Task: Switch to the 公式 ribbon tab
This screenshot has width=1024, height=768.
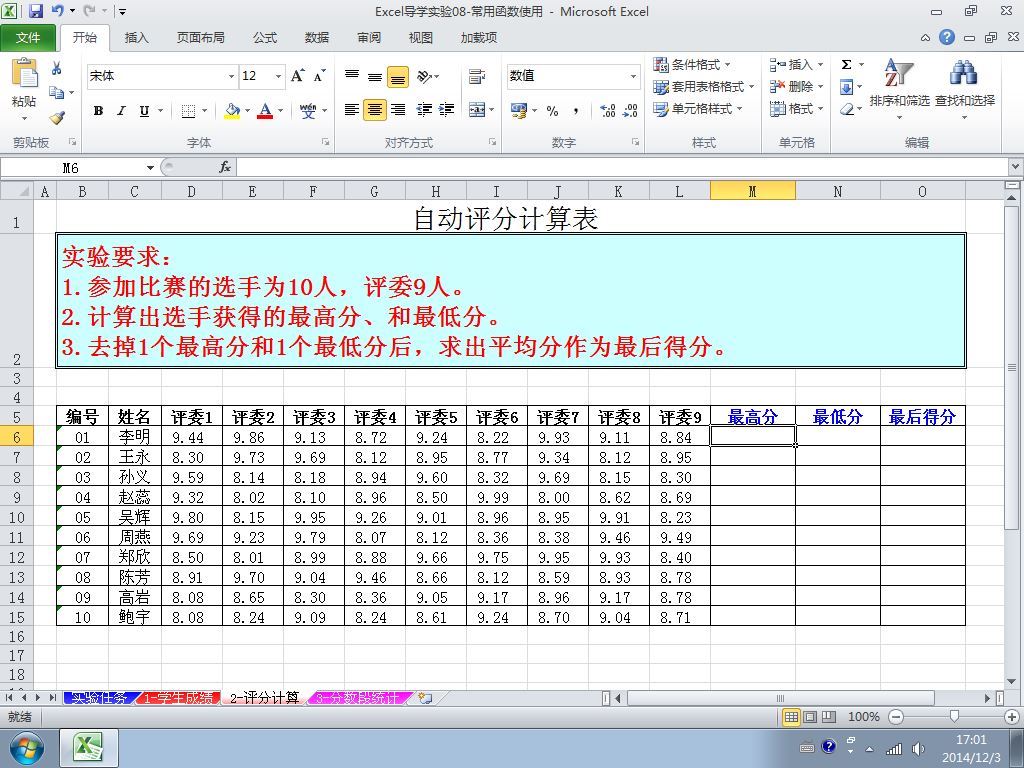Action: [x=265, y=38]
